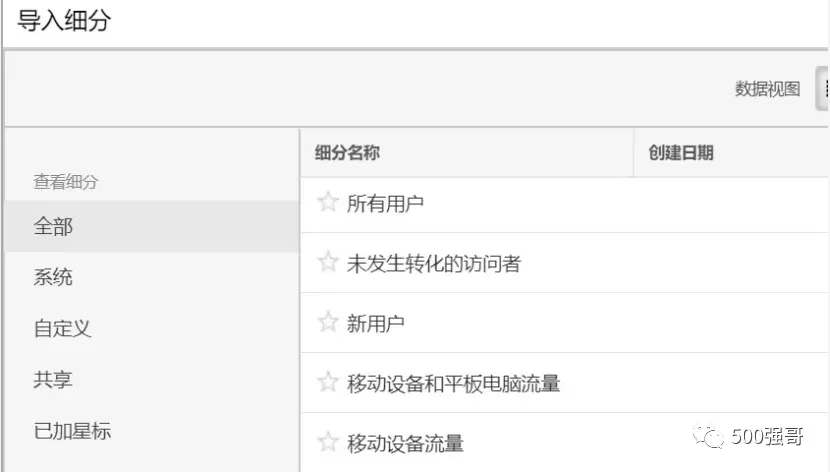Select the 移动设备和平板电脑流量 segment name
830x472 pixels.
click(453, 383)
